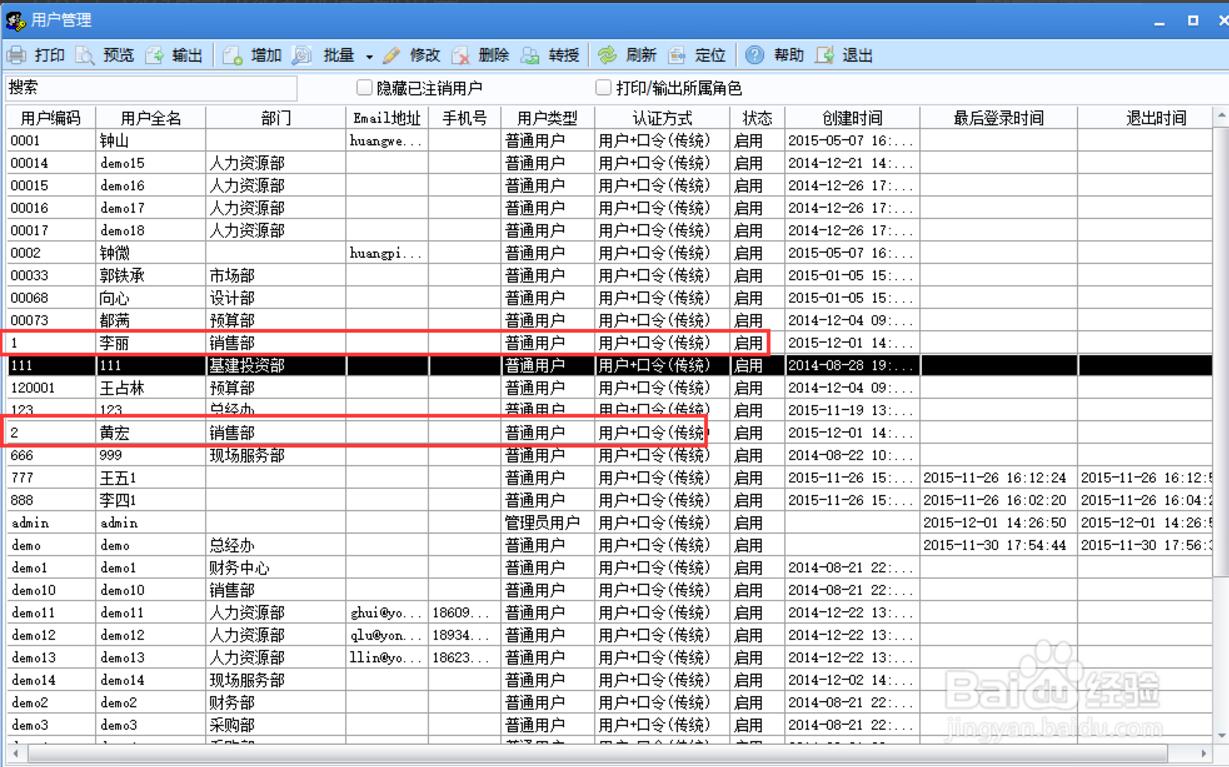
Task: Sort by the 用户编码 column header
Action: pyautogui.click(x=51, y=118)
